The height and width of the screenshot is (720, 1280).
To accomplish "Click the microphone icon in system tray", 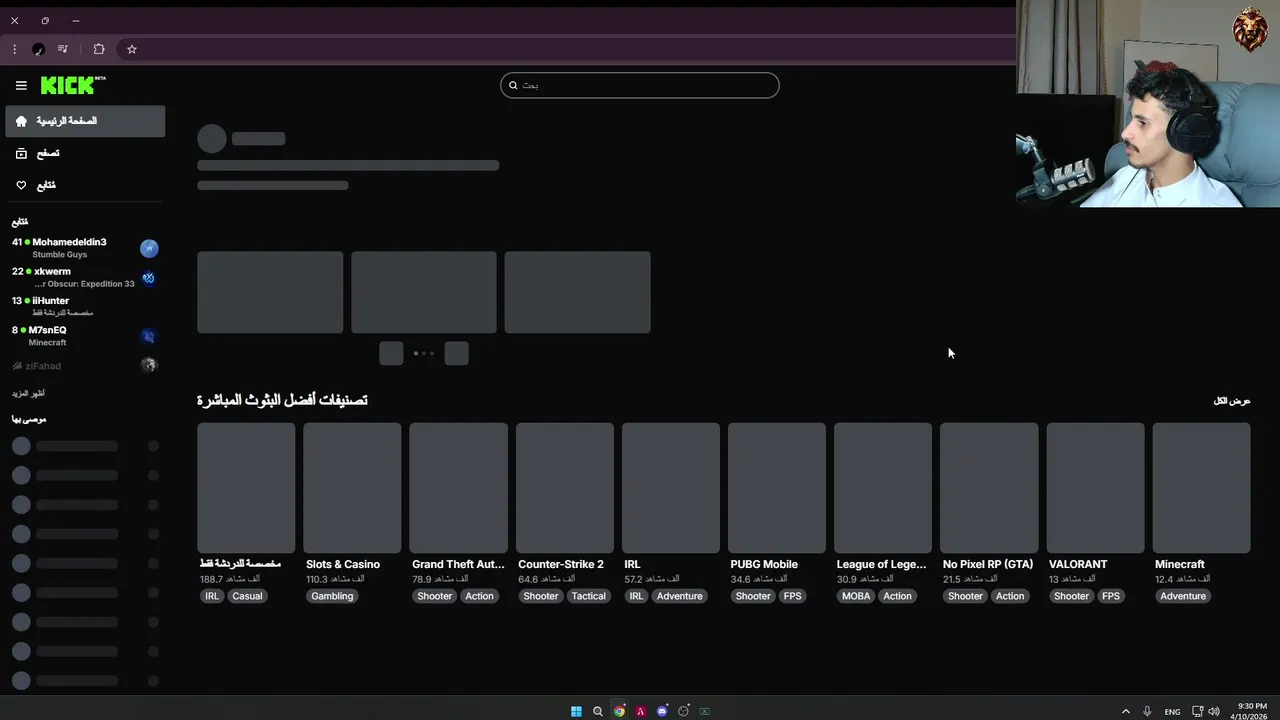I will 1147,711.
